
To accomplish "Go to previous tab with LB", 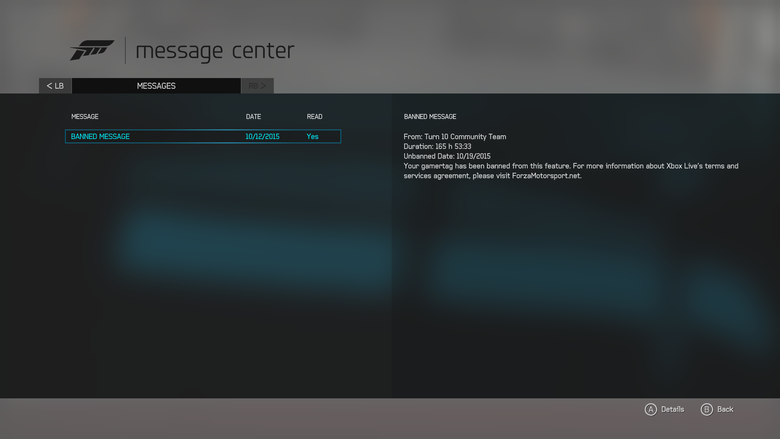I will [55, 86].
